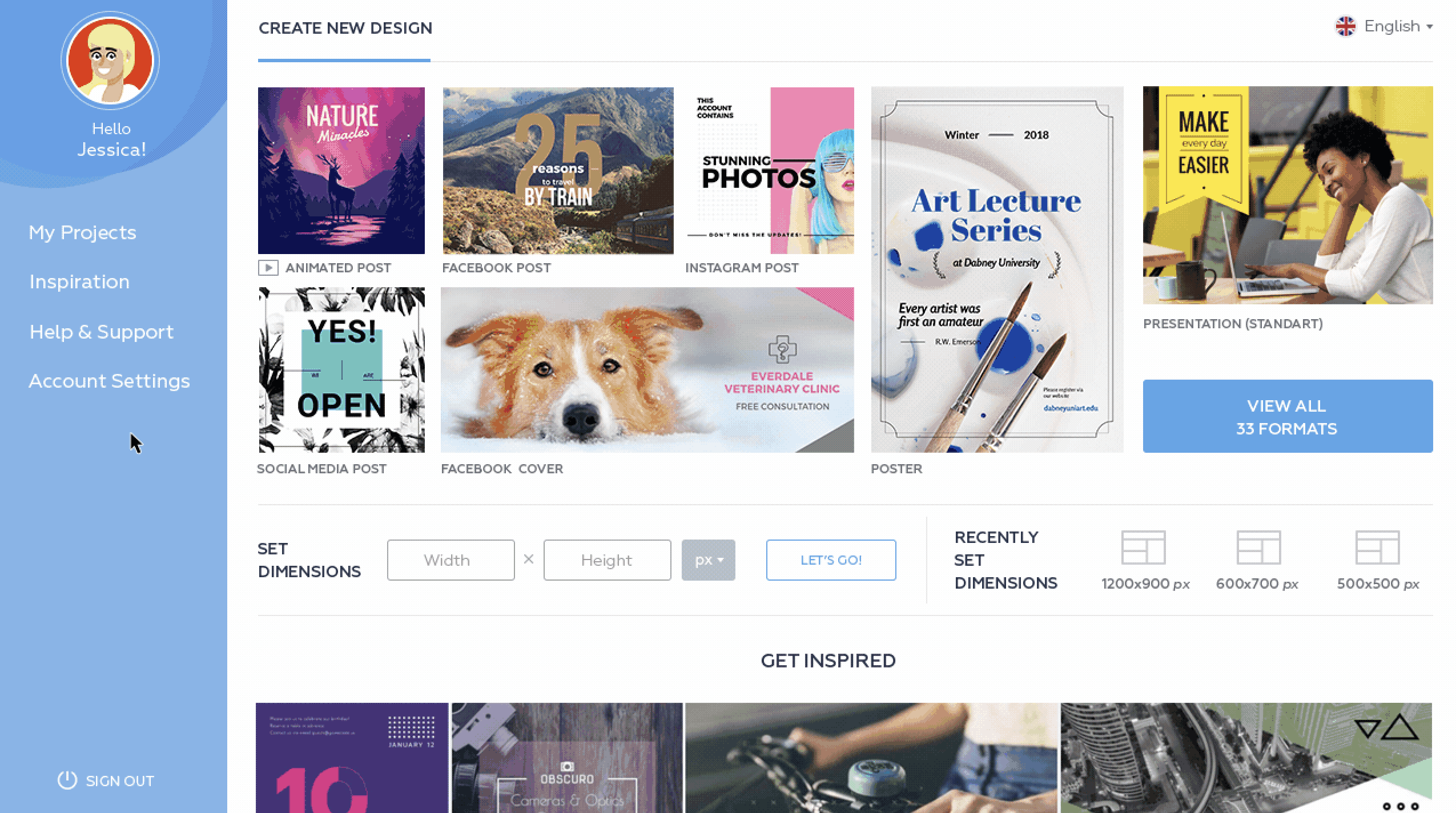Viewport: 1456px width, 813px height.
Task: Click the play icon beside Animated Post
Action: [268, 268]
